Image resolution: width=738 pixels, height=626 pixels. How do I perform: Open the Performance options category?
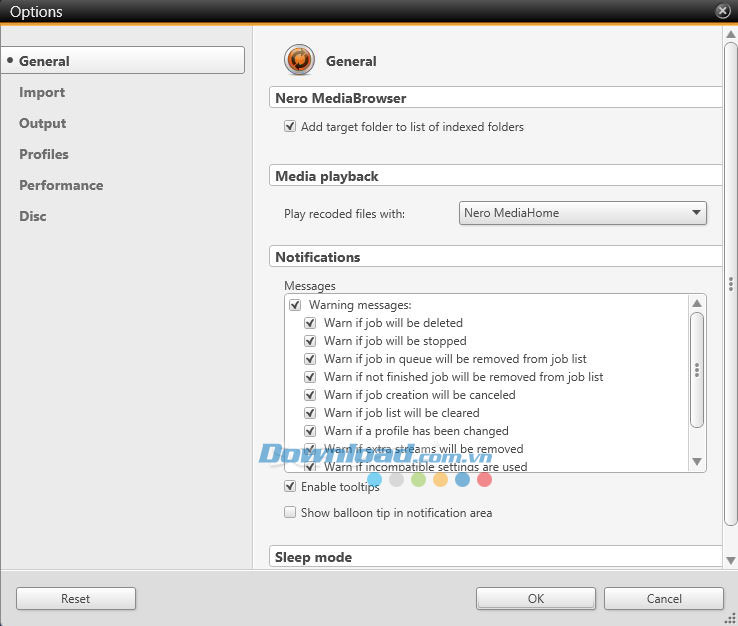(61, 185)
